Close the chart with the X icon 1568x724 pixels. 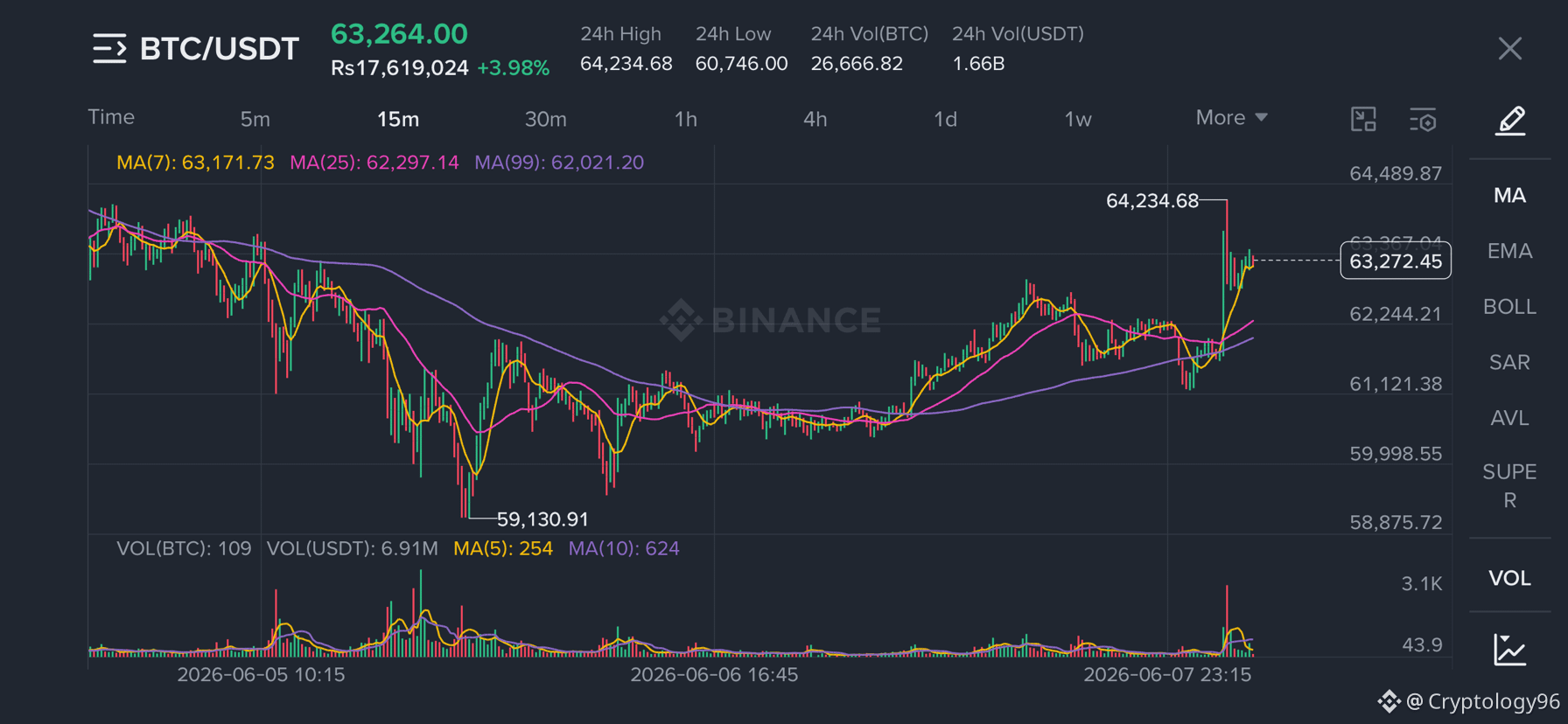click(1510, 49)
